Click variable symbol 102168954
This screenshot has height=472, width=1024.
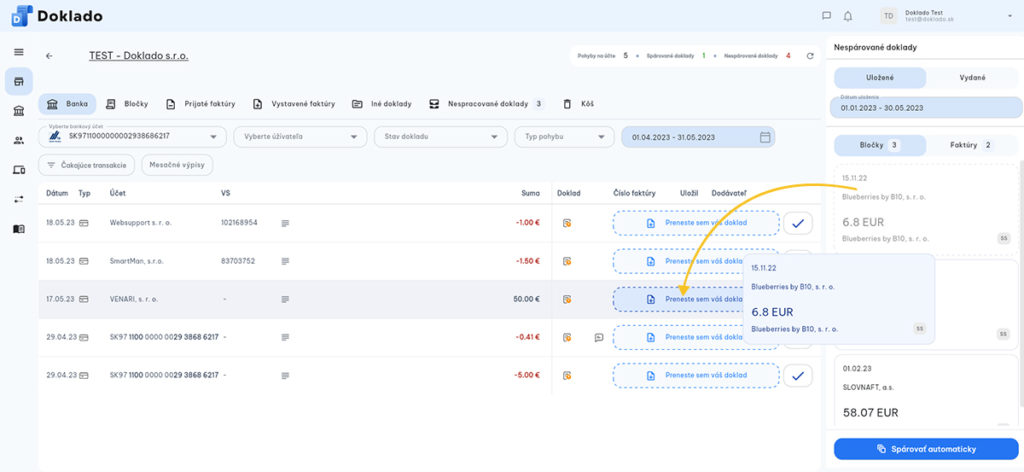point(239,223)
